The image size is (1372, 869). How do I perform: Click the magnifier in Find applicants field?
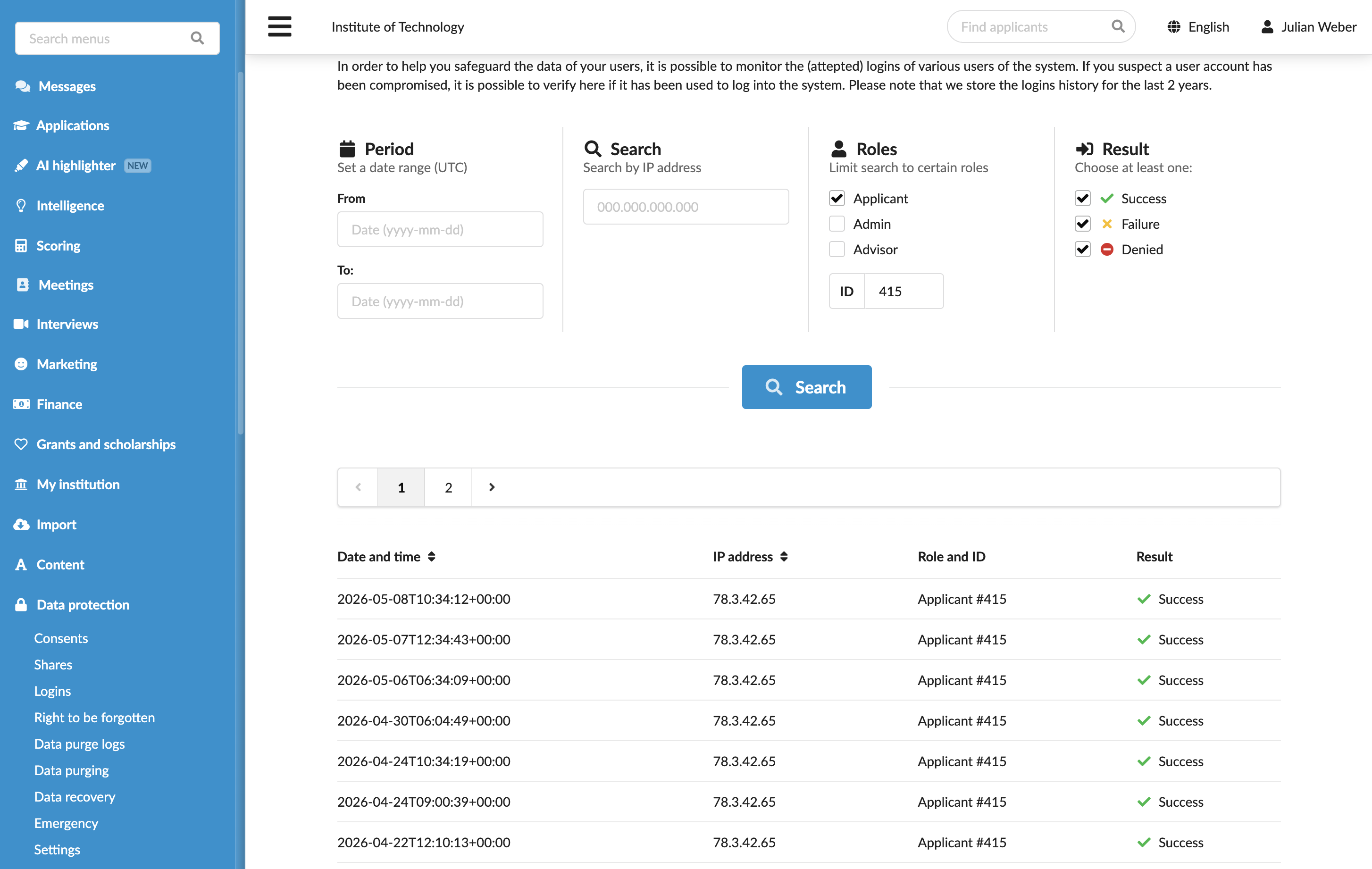tap(1118, 26)
